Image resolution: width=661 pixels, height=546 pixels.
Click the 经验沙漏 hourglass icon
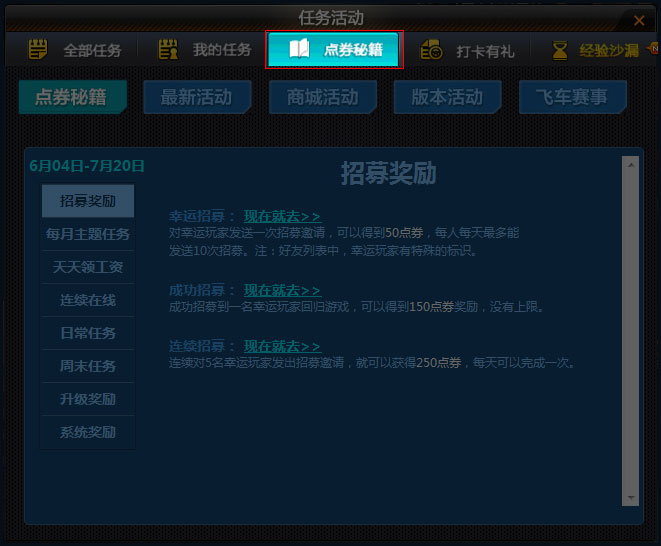coord(560,50)
